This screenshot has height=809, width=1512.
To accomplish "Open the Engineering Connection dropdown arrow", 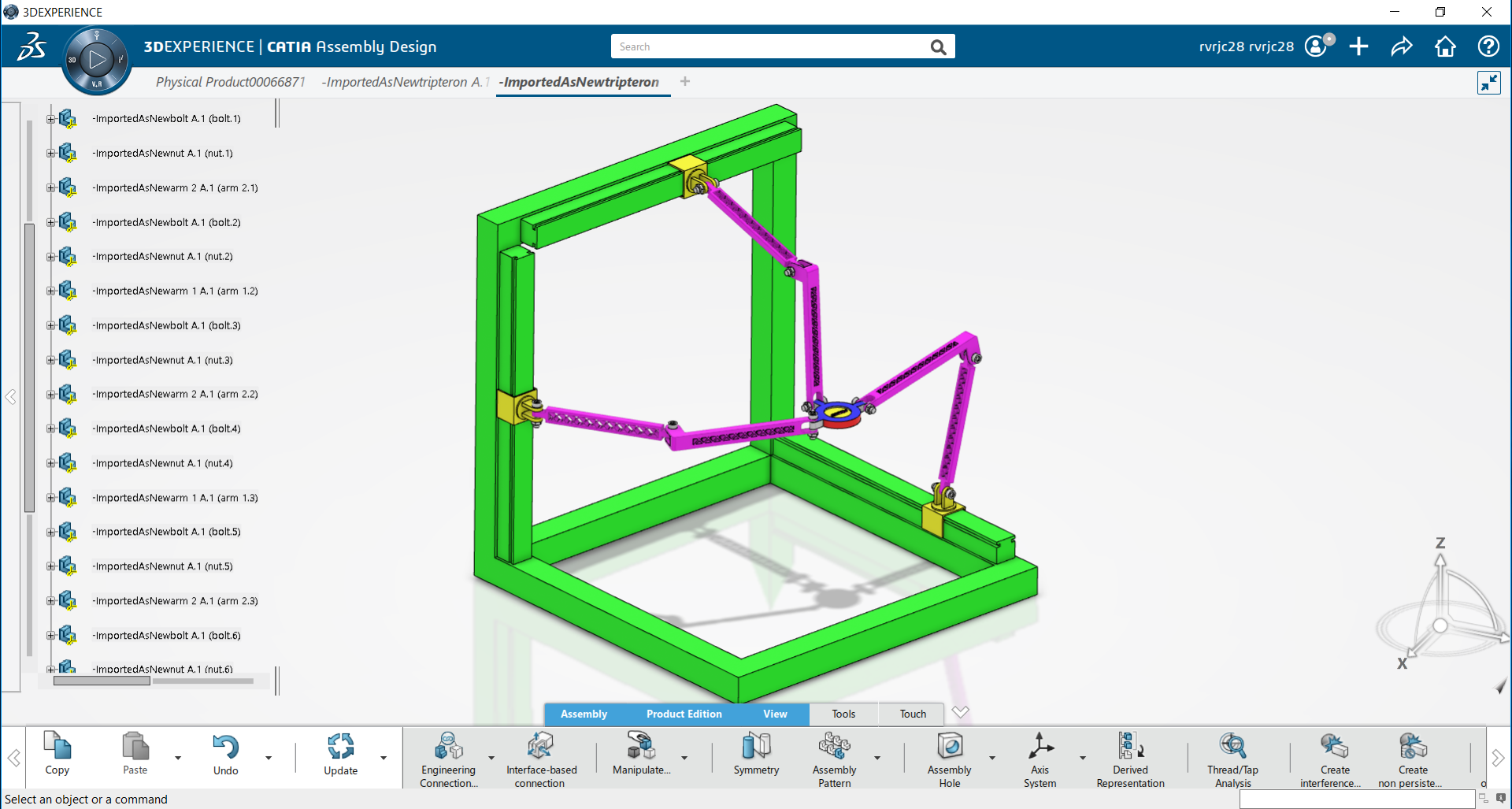I will pyautogui.click(x=491, y=758).
